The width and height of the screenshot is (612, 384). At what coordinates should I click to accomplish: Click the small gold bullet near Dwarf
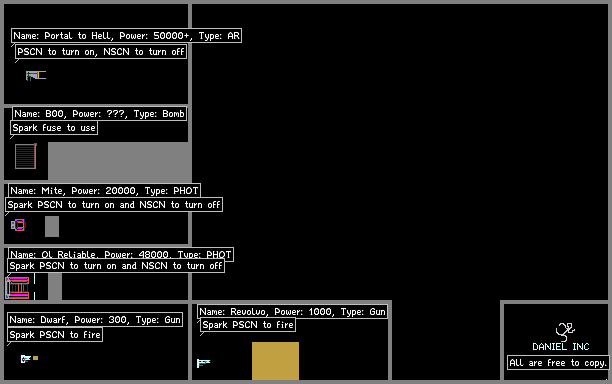(36, 358)
